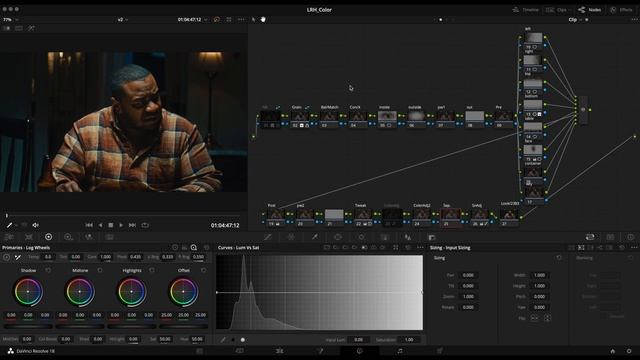Select the hand pan tool in node graph
The image size is (640, 360).
[x=263, y=19]
